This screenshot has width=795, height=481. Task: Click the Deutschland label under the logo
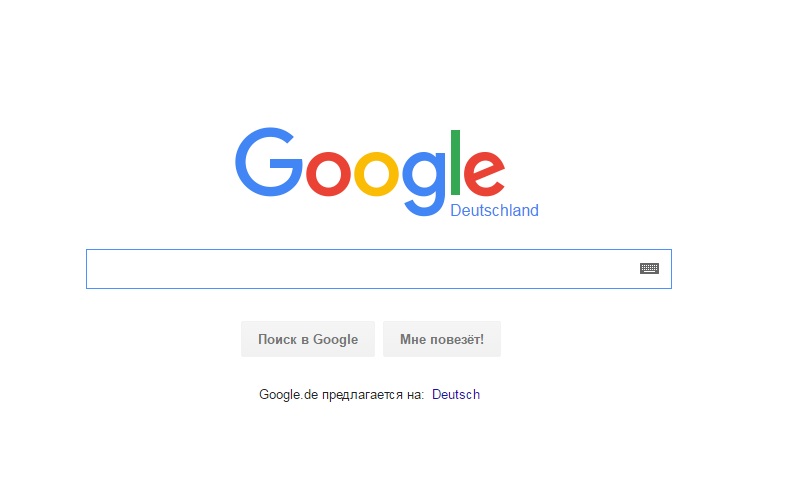point(494,210)
